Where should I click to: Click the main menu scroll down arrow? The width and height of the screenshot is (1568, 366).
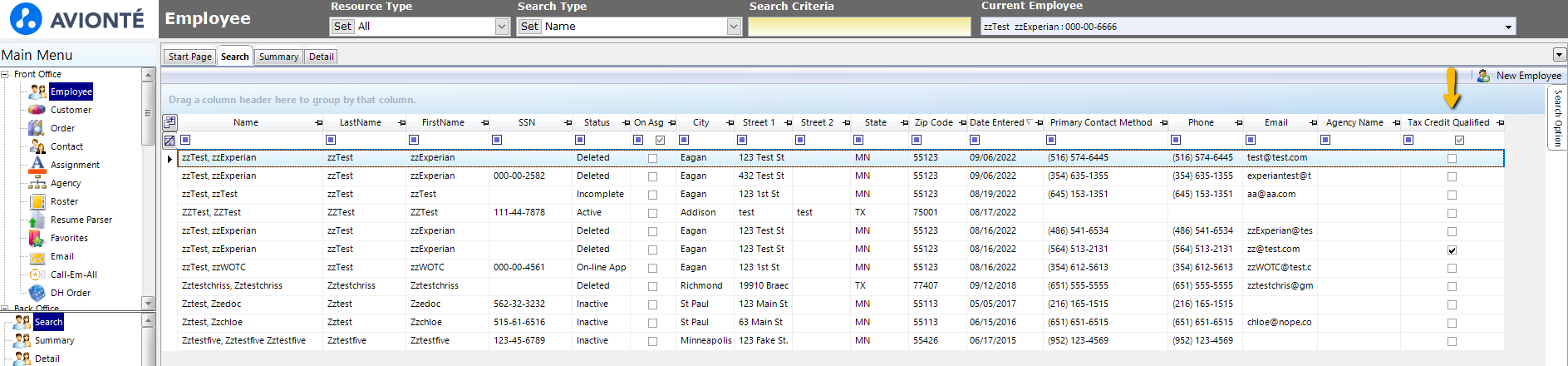coord(148,303)
